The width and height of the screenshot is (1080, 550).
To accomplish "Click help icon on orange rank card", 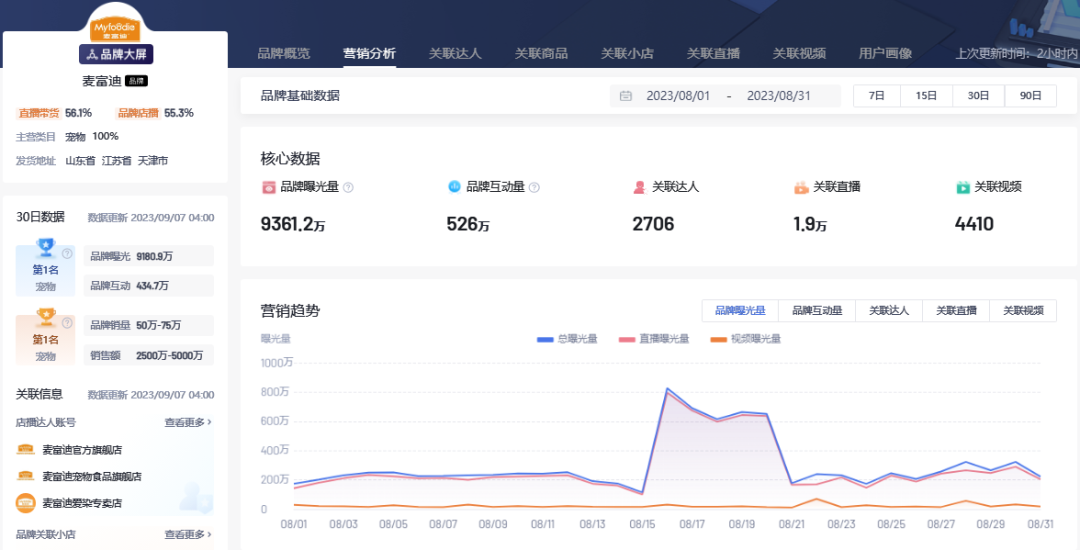I will 67,323.
